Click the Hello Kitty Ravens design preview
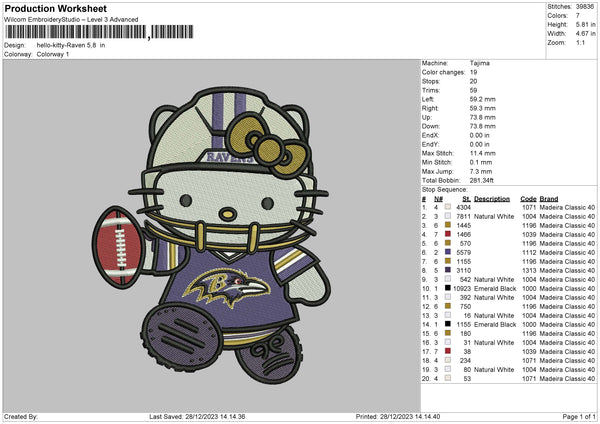 point(210,235)
